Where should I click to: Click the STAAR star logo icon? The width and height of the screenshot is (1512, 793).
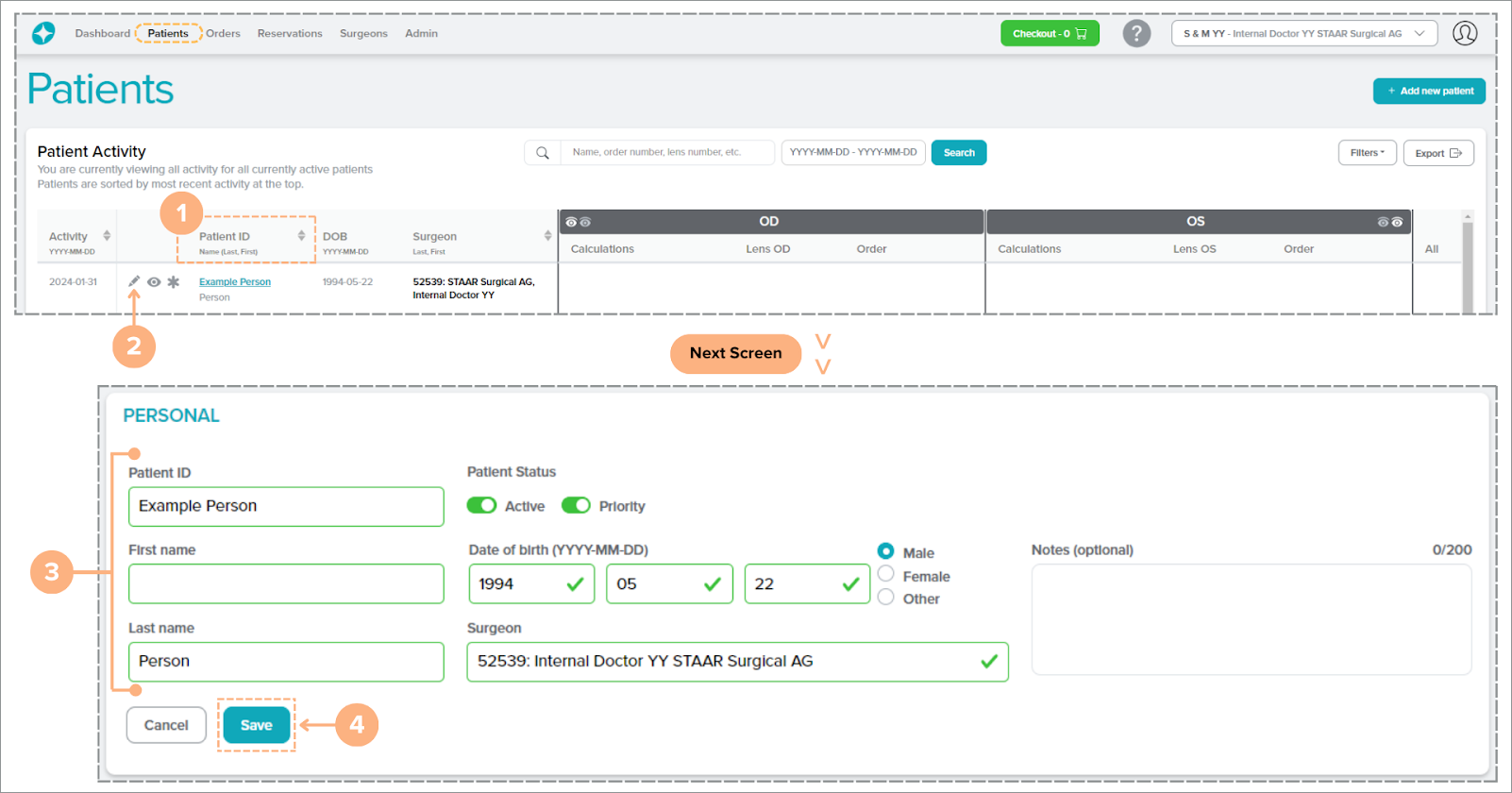tap(43, 33)
